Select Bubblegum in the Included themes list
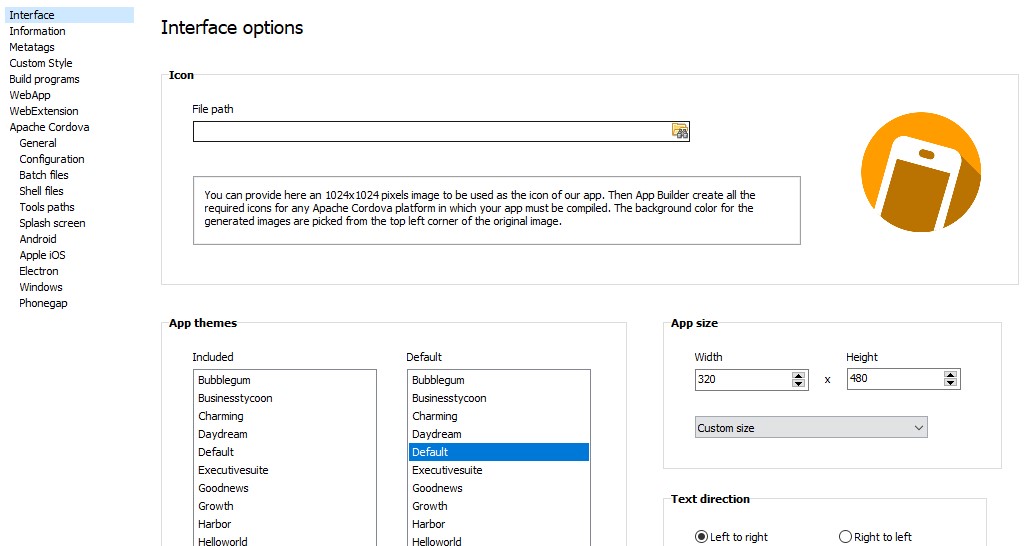This screenshot has height=546, width=1030. (224, 380)
